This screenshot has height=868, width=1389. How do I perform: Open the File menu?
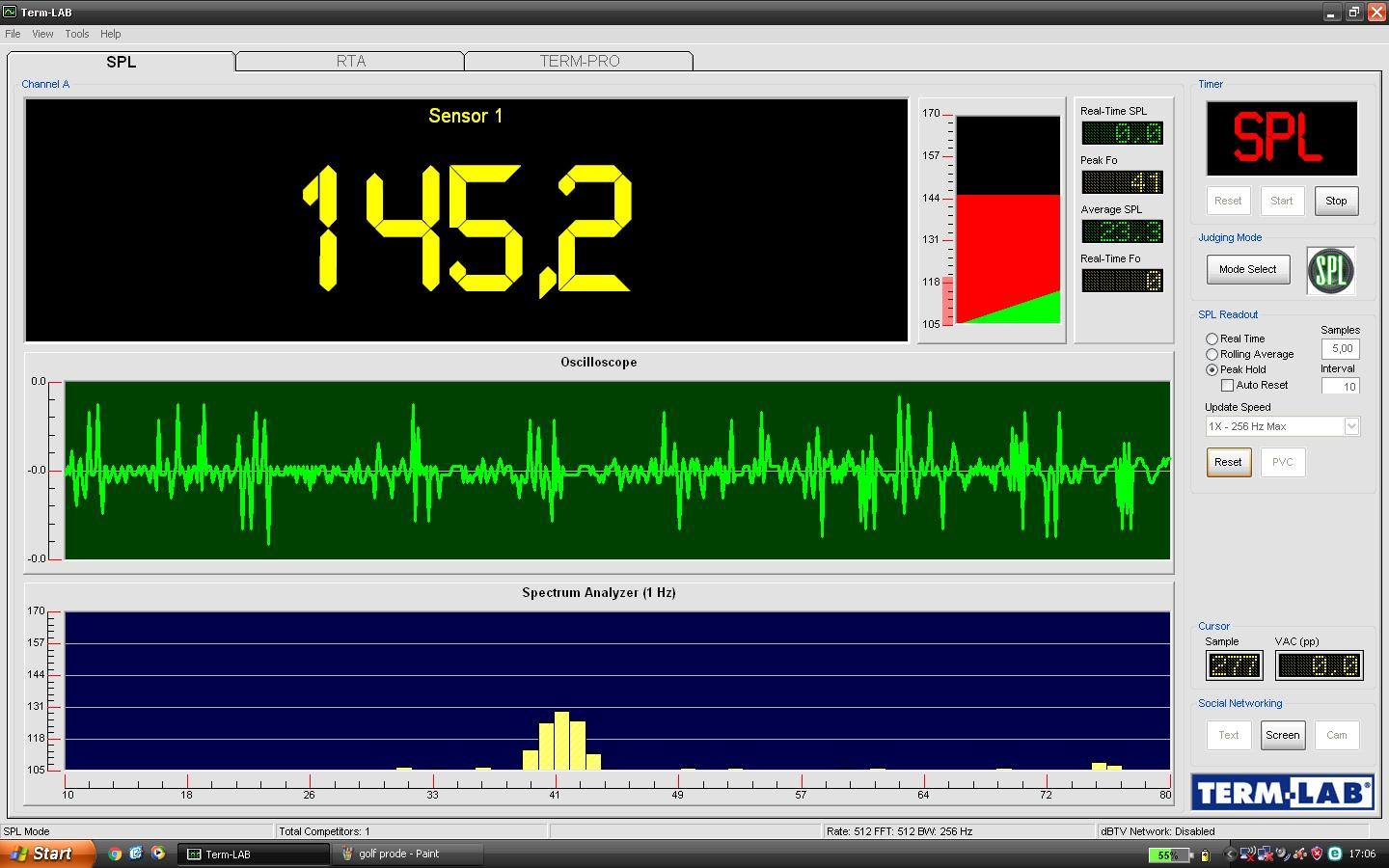[x=13, y=34]
